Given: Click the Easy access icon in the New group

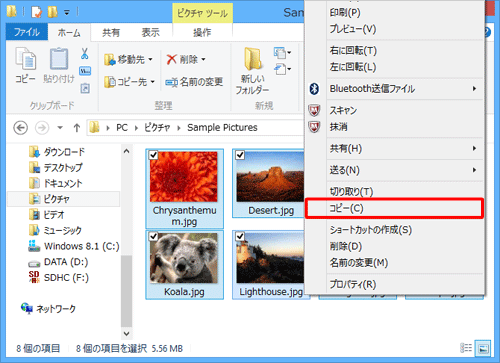Looking at the screenshot, I should [280, 69].
